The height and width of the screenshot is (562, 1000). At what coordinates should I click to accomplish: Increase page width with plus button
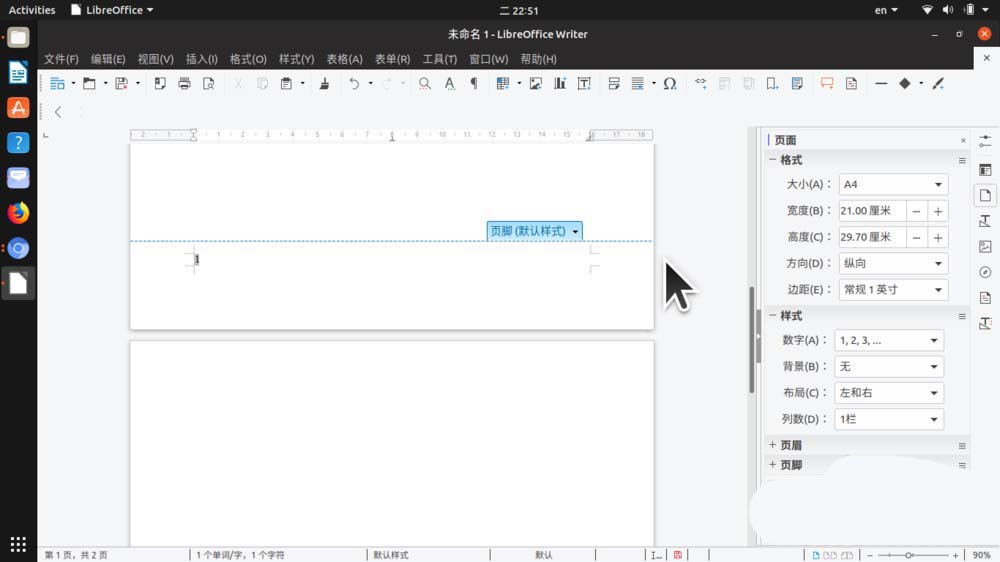[938, 211]
